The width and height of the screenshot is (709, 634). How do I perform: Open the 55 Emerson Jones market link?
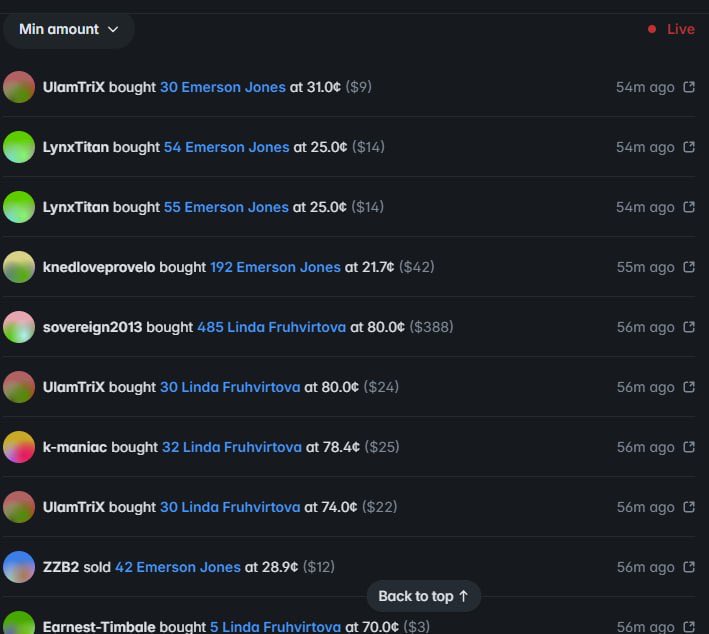226,207
